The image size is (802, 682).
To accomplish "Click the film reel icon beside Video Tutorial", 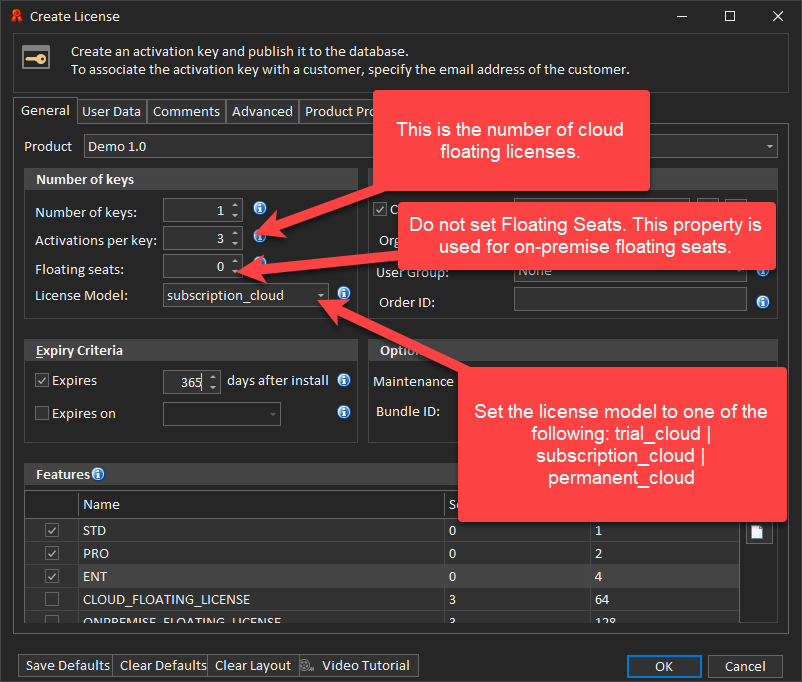I will [307, 666].
